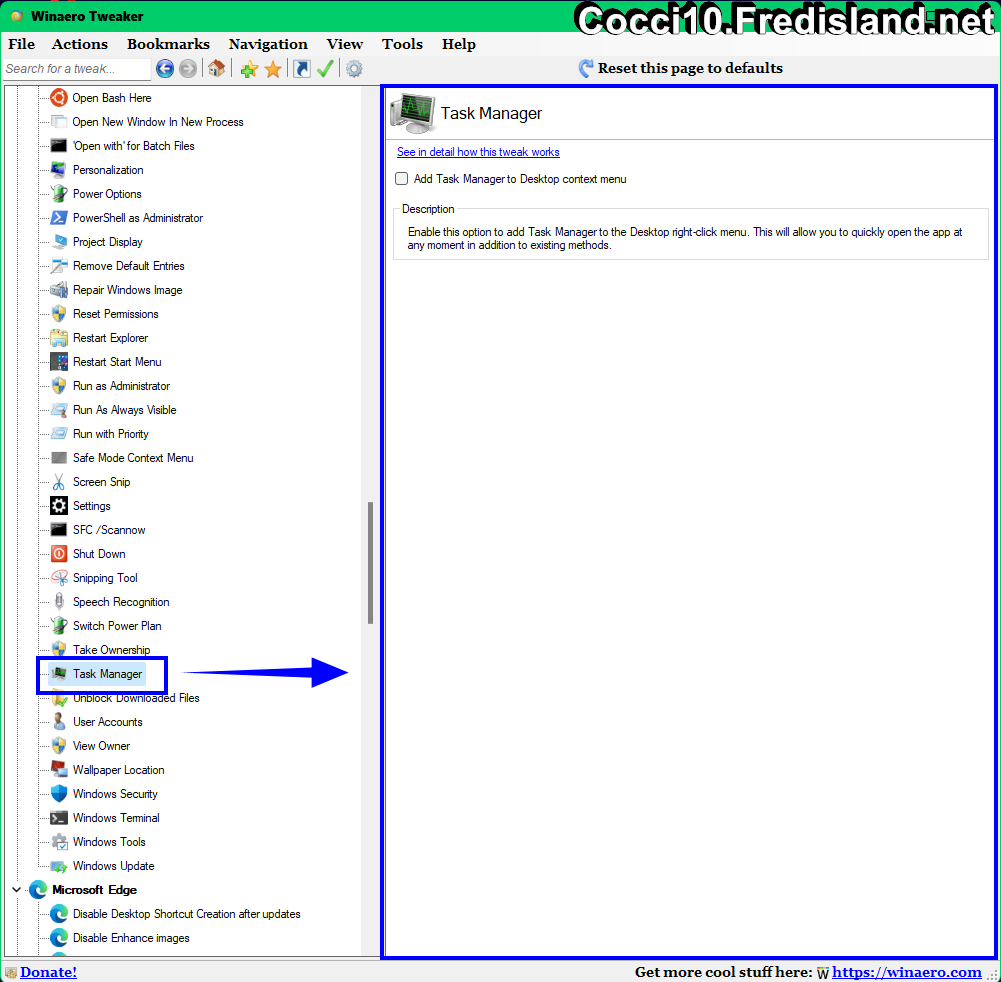The width and height of the screenshot is (1001, 982).
Task: Click the Search for a tweak field
Action: pyautogui.click(x=77, y=68)
